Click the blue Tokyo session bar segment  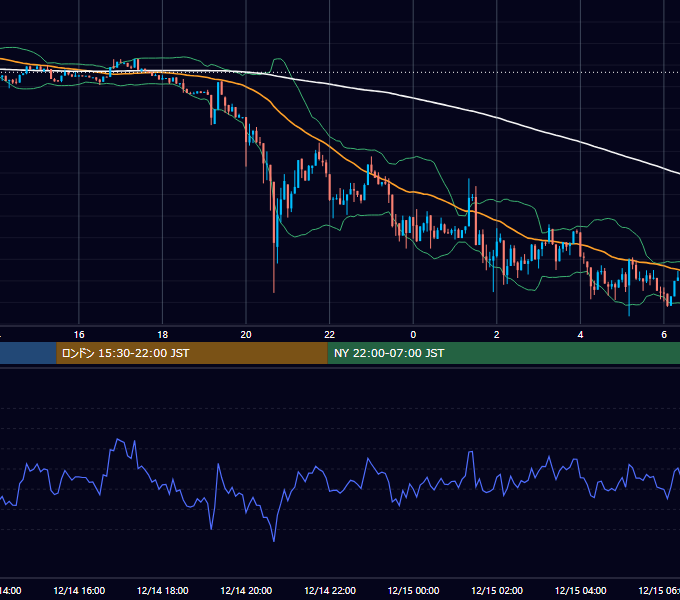pos(28,353)
